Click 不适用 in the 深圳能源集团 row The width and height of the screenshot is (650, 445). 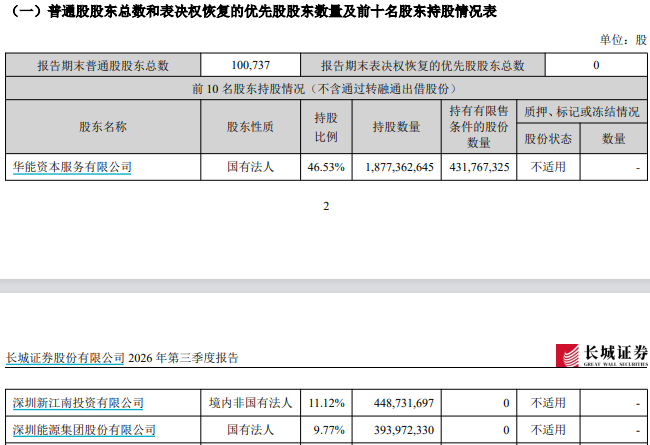[548, 430]
